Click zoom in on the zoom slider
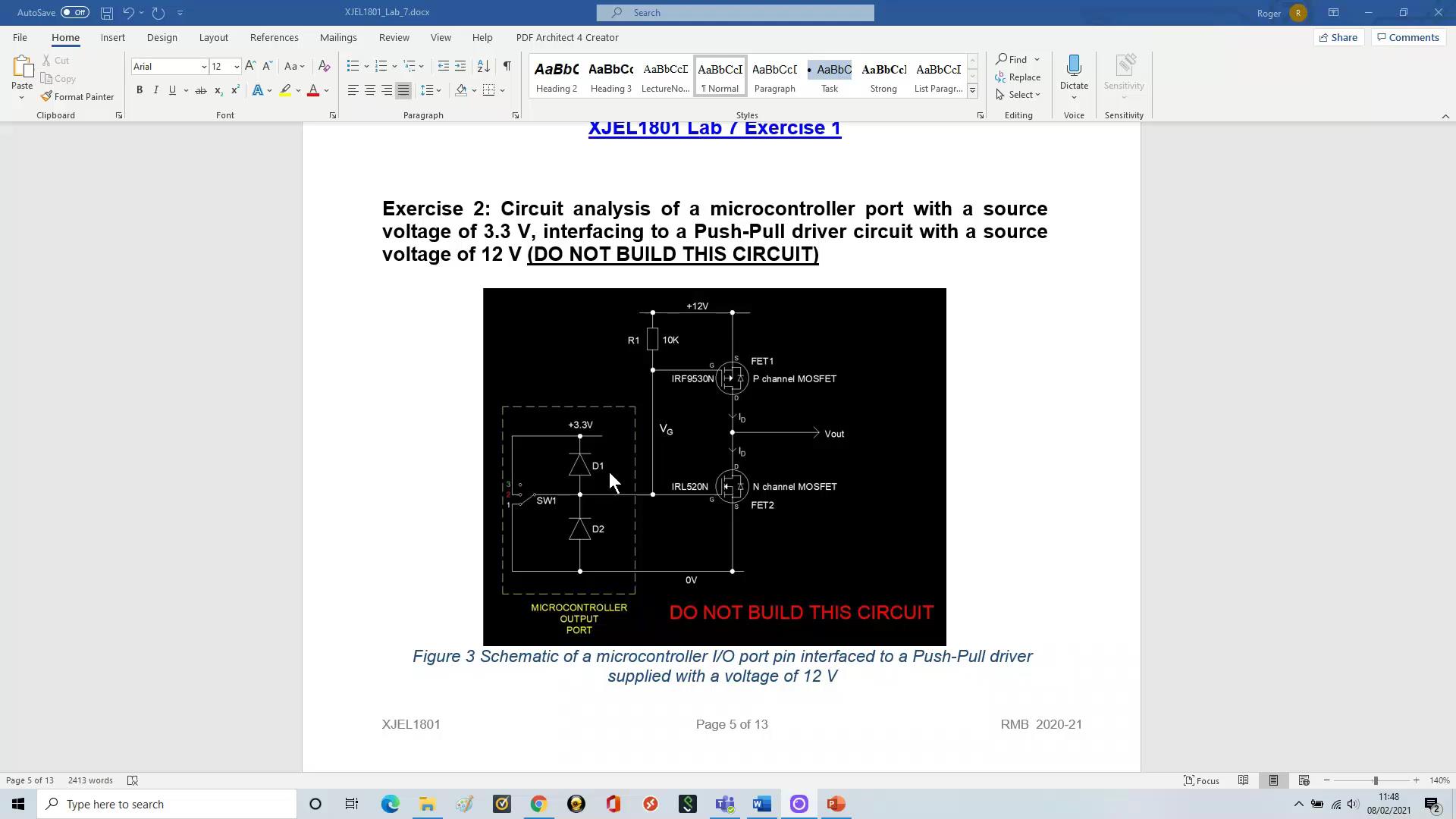Image resolution: width=1456 pixels, height=819 pixels. pos(1417,780)
